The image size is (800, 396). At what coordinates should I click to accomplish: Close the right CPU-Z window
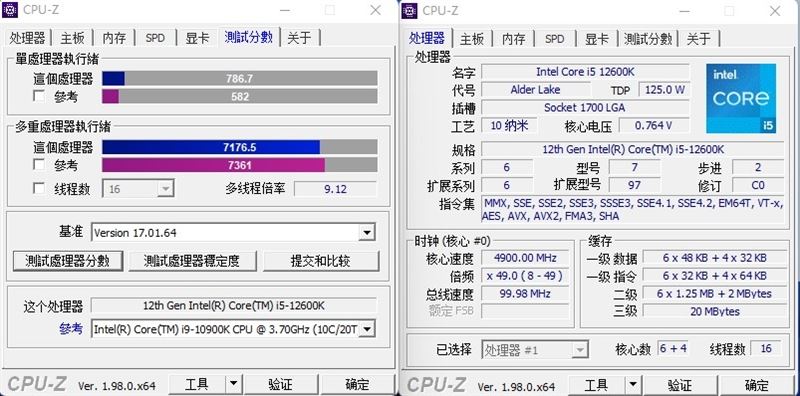pos(775,10)
